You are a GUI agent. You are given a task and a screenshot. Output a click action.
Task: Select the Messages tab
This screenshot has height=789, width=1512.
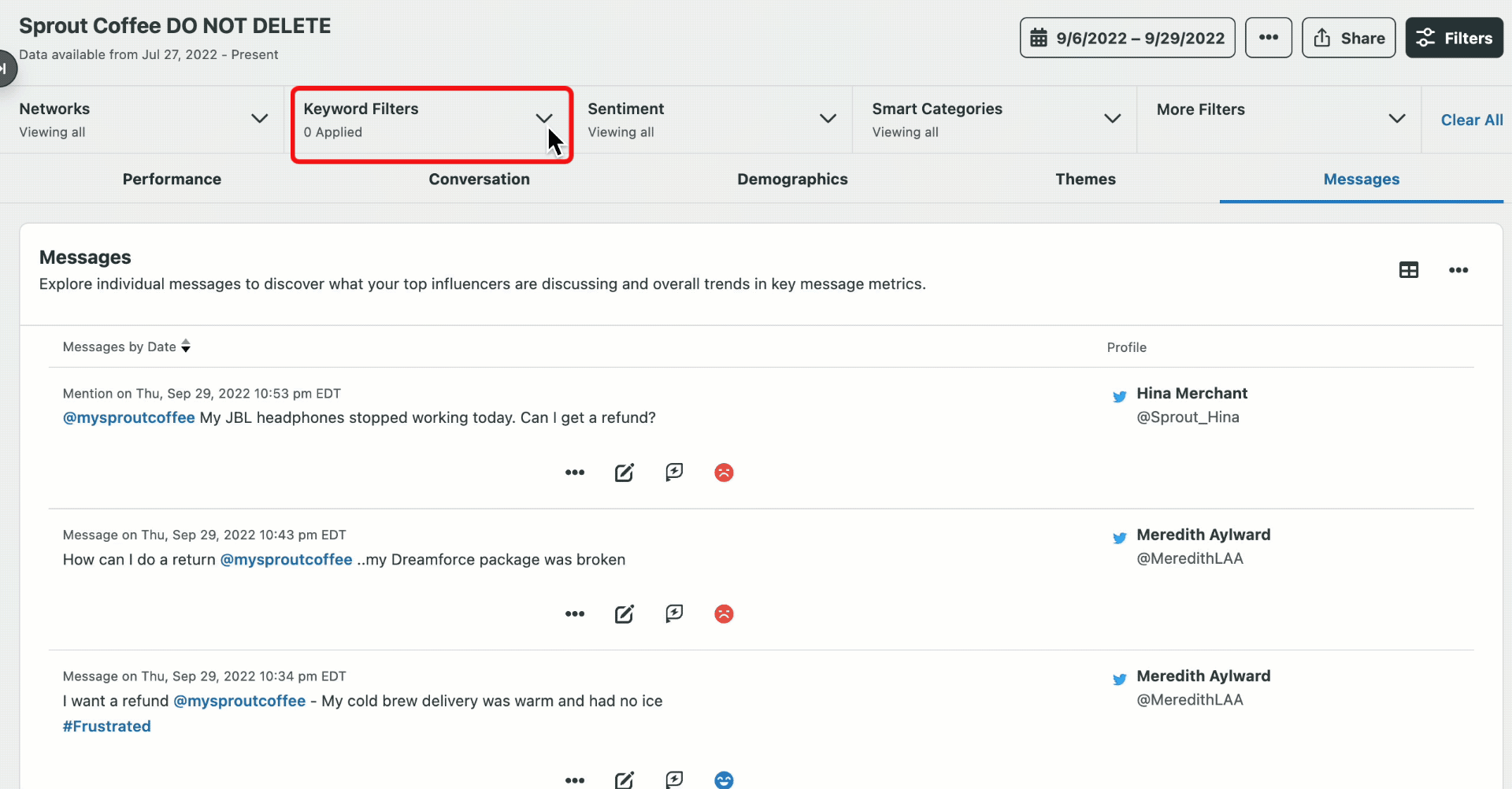click(x=1361, y=179)
